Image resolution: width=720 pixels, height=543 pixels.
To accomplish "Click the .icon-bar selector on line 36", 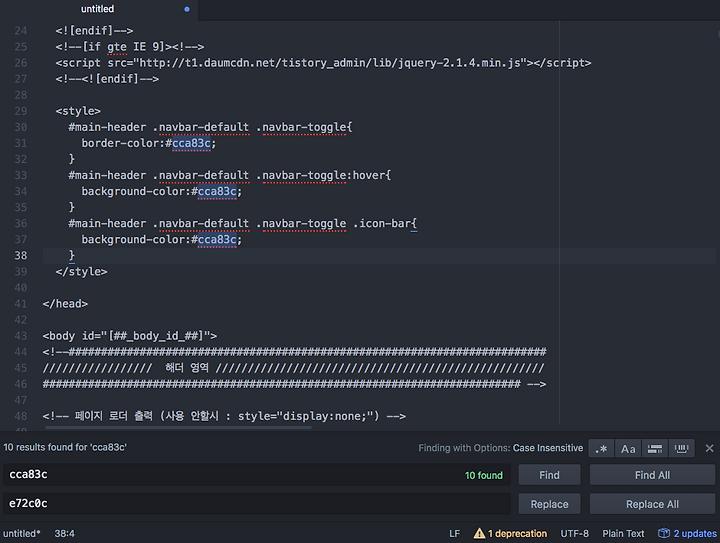I will pyautogui.click(x=382, y=224).
